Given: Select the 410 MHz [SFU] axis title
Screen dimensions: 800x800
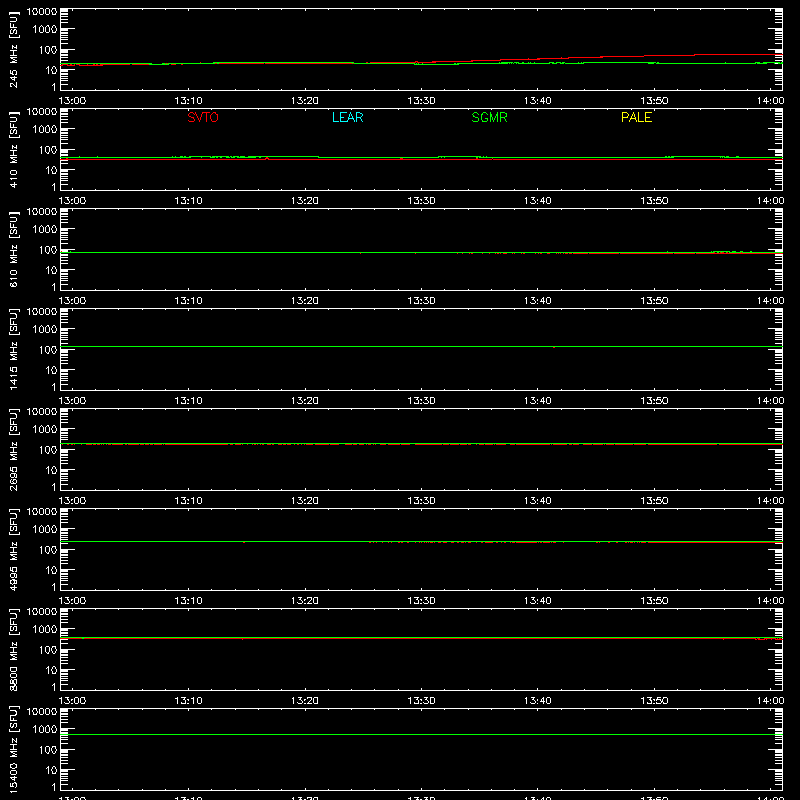Looking at the screenshot, I should click(x=14, y=149).
